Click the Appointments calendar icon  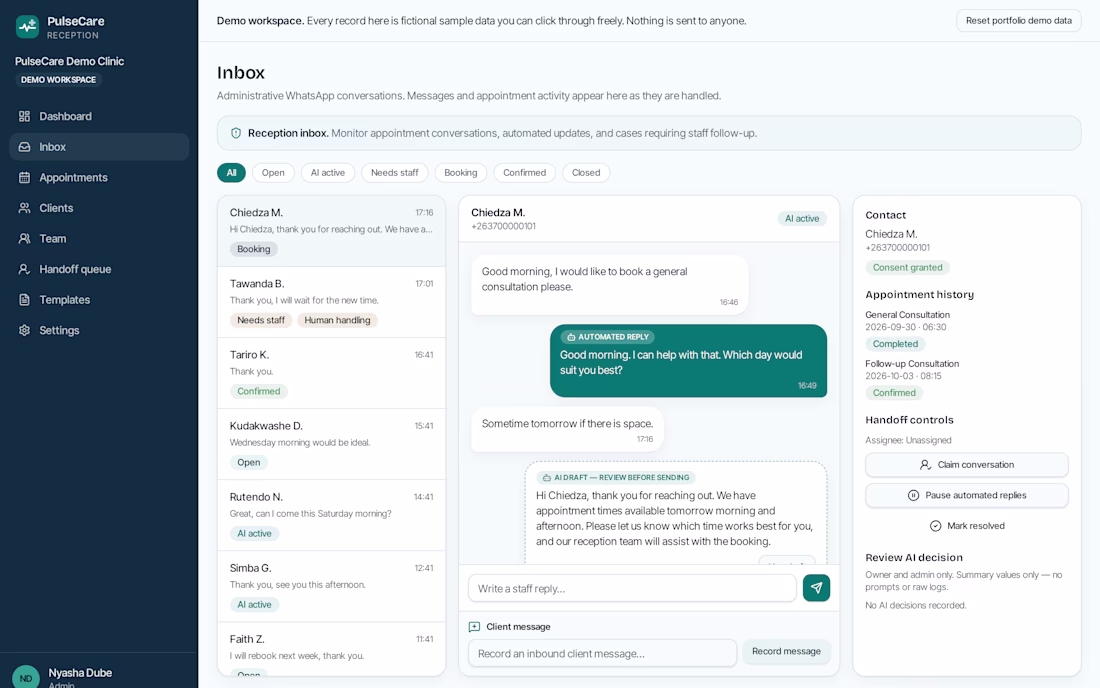(25, 177)
